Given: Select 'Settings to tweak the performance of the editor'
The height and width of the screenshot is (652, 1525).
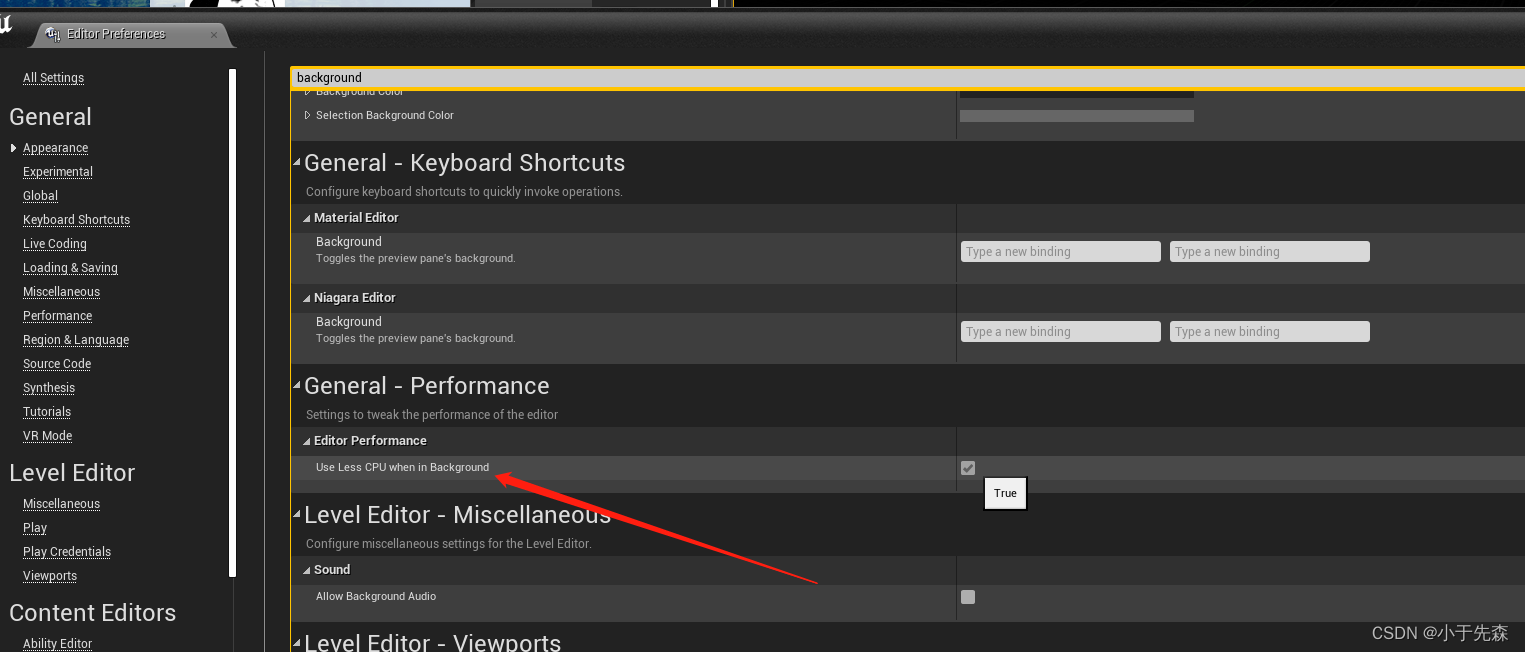Looking at the screenshot, I should point(432,415).
